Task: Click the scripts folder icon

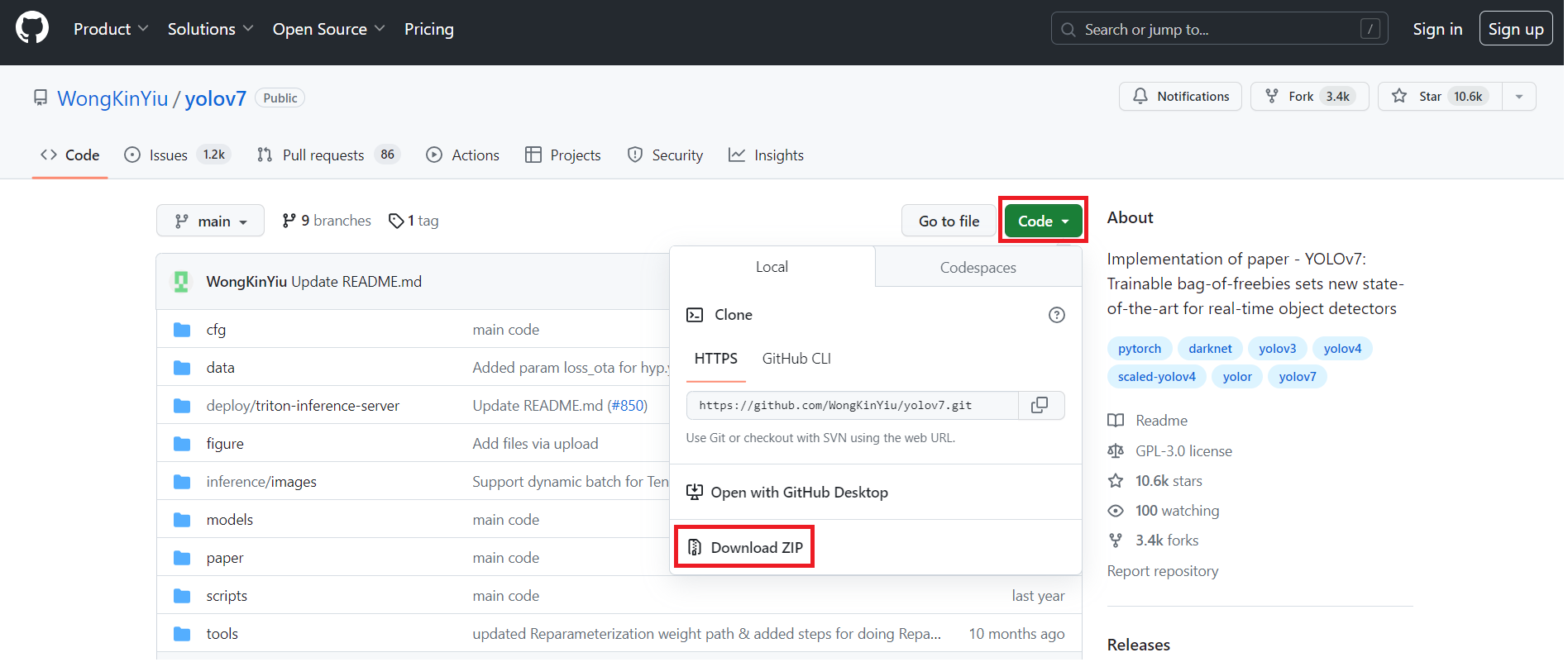Action: point(182,596)
